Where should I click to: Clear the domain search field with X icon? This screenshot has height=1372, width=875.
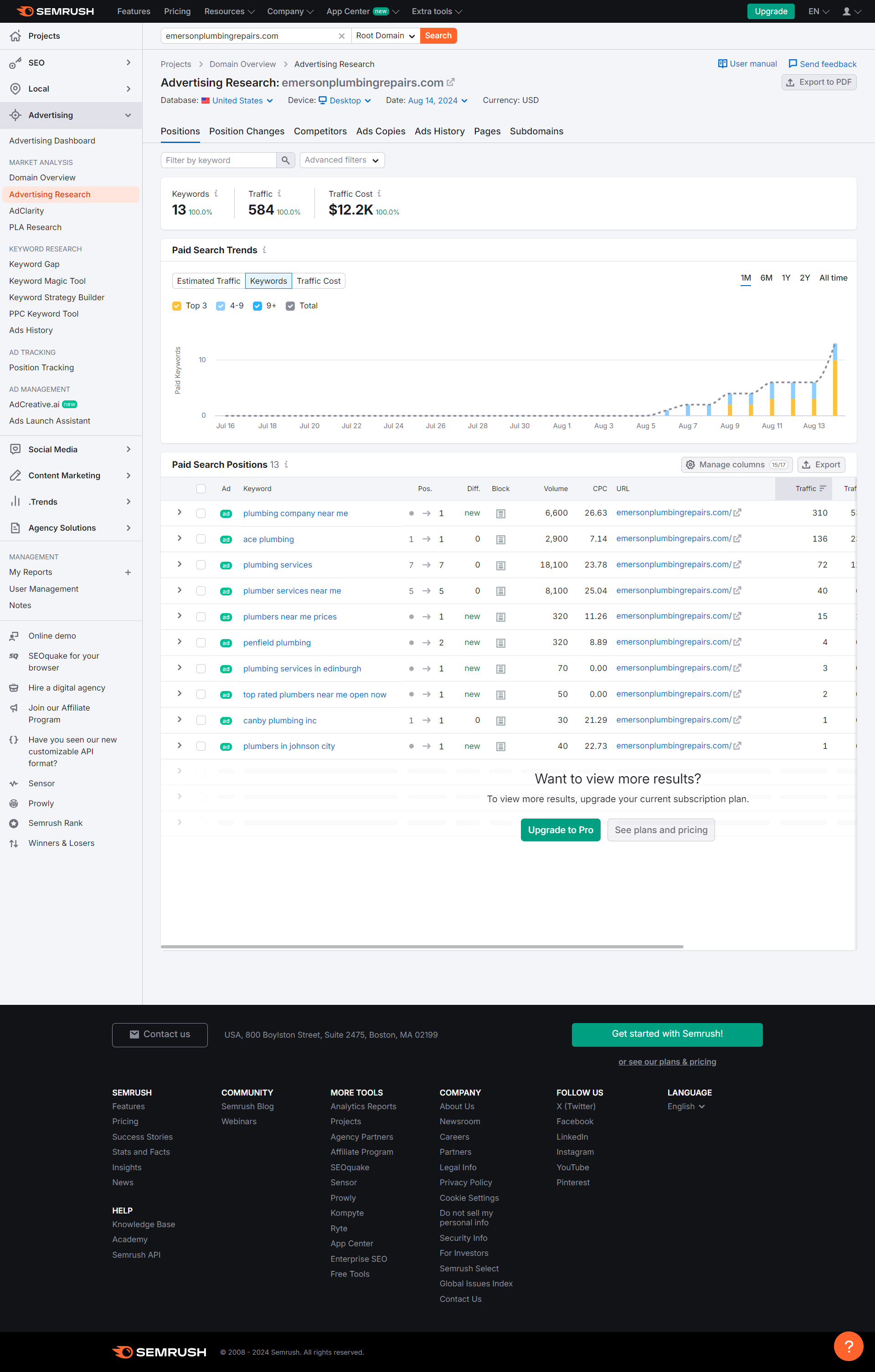pos(341,36)
